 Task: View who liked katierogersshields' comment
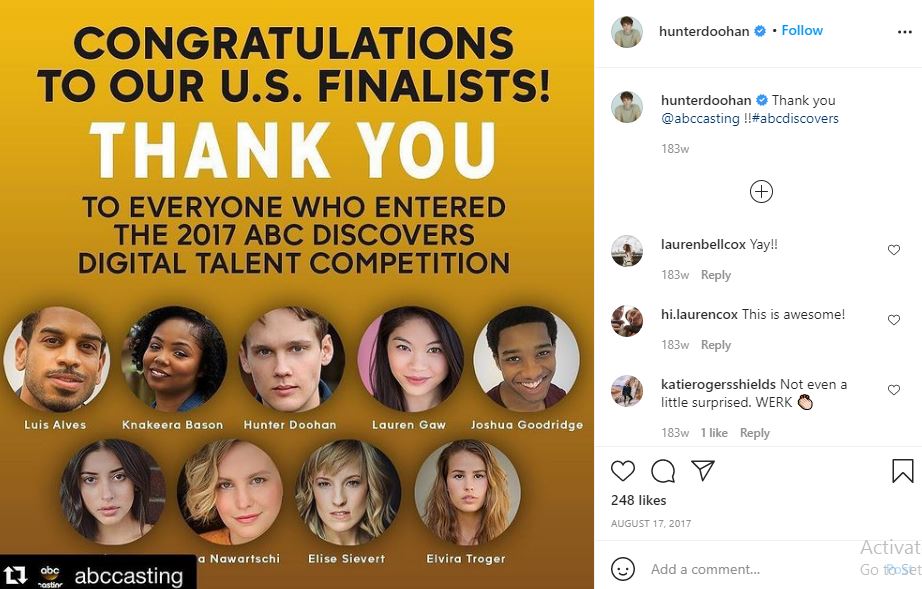714,433
